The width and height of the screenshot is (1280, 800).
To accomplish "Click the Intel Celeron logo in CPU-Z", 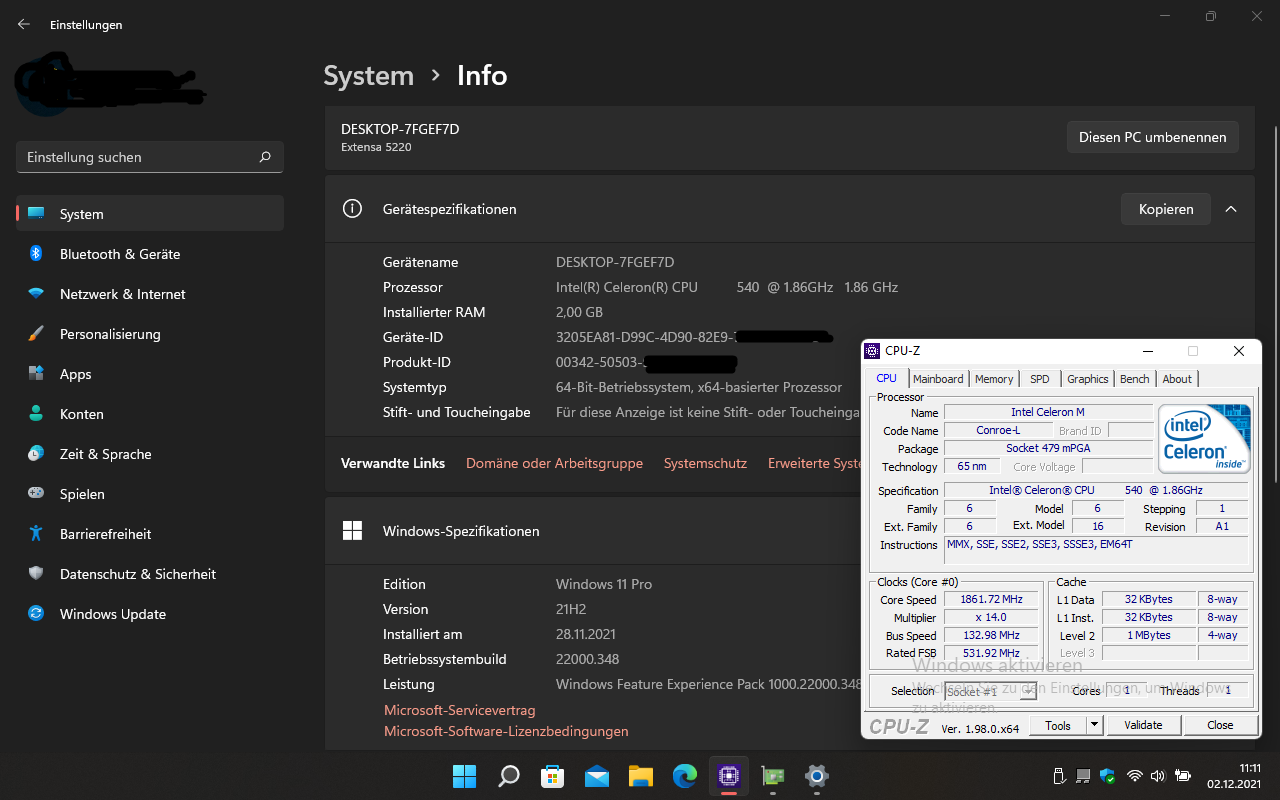I will point(1204,438).
